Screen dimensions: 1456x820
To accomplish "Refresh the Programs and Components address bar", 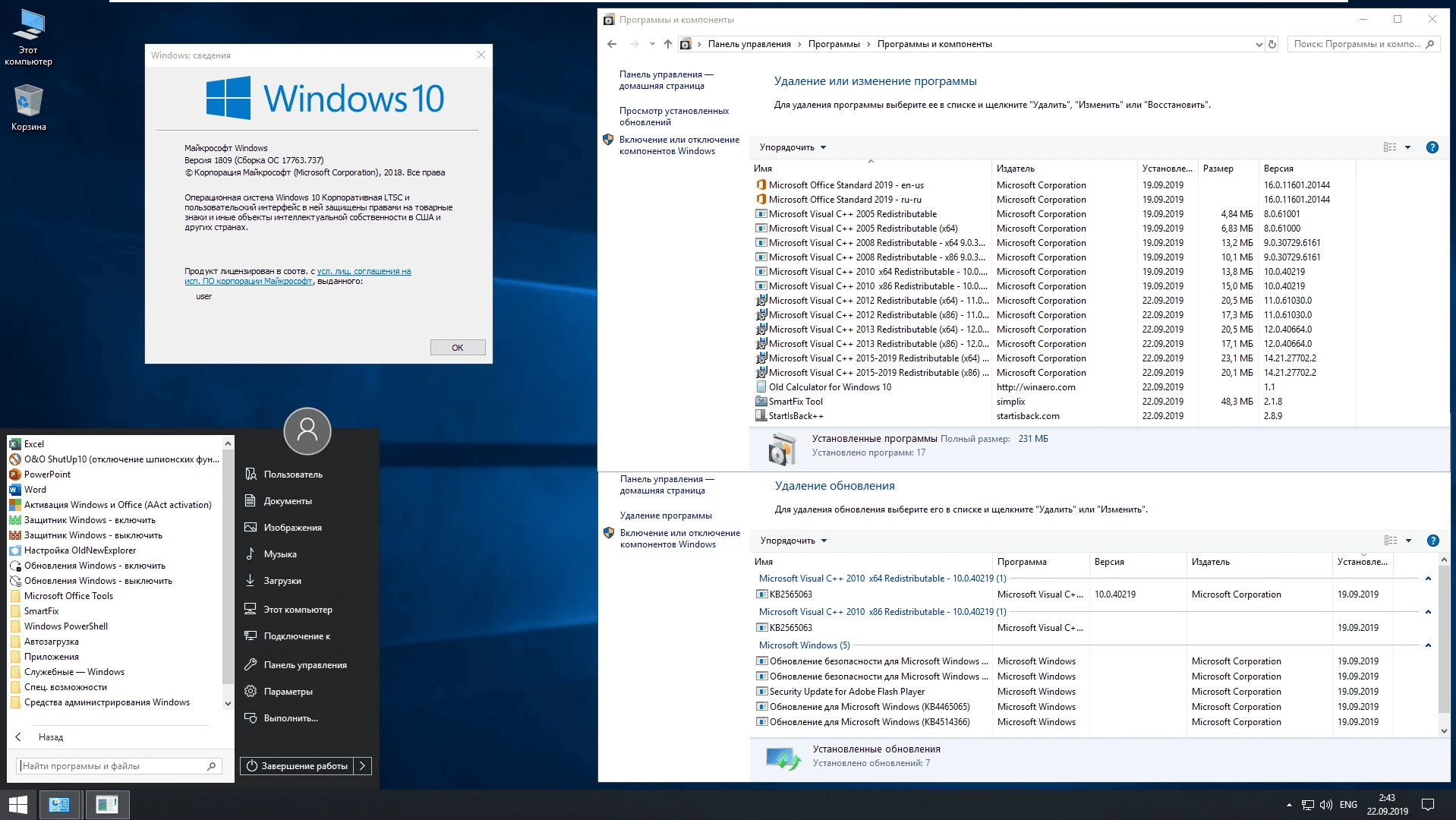I will pos(1272,44).
